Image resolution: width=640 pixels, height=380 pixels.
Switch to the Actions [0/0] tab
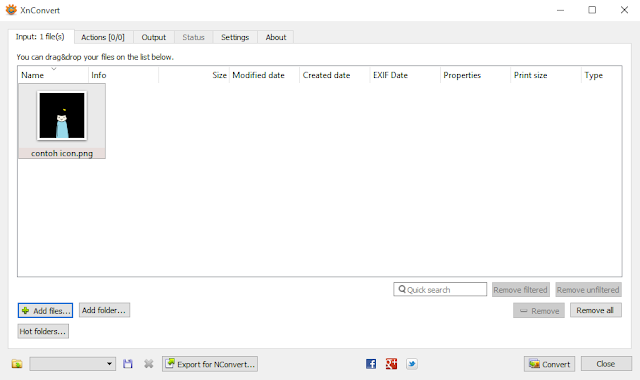click(103, 37)
